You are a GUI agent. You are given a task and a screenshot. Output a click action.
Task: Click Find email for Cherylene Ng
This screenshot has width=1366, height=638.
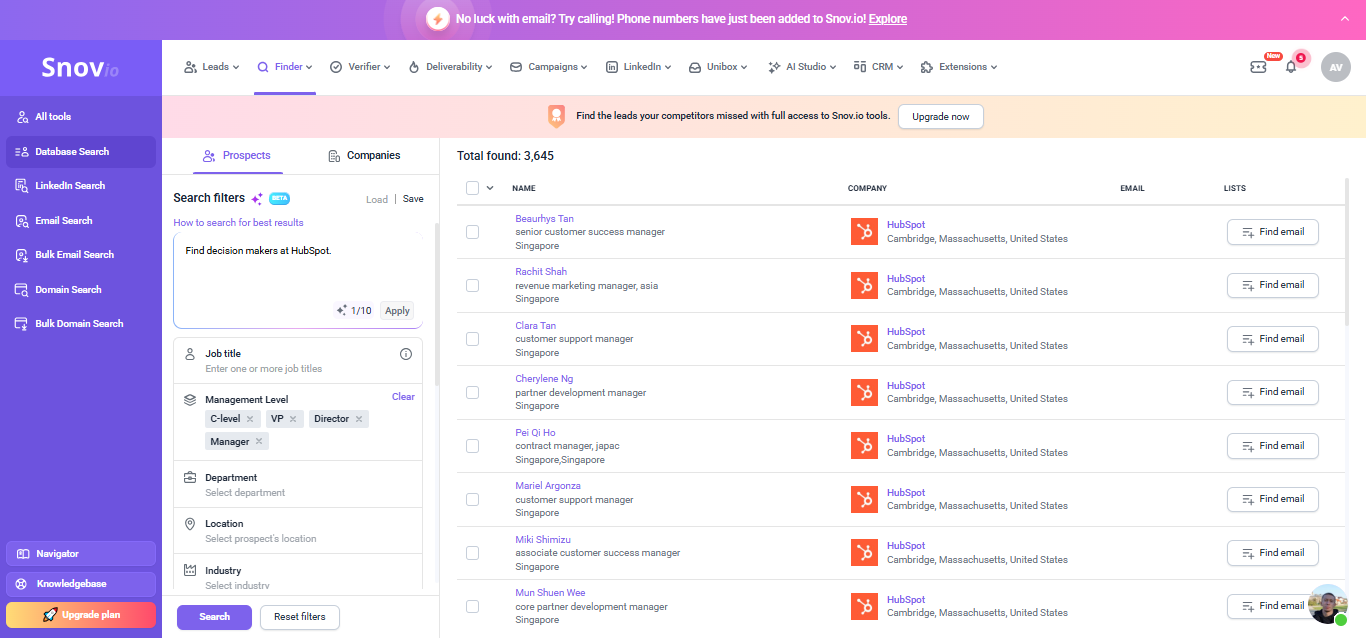click(x=1273, y=392)
